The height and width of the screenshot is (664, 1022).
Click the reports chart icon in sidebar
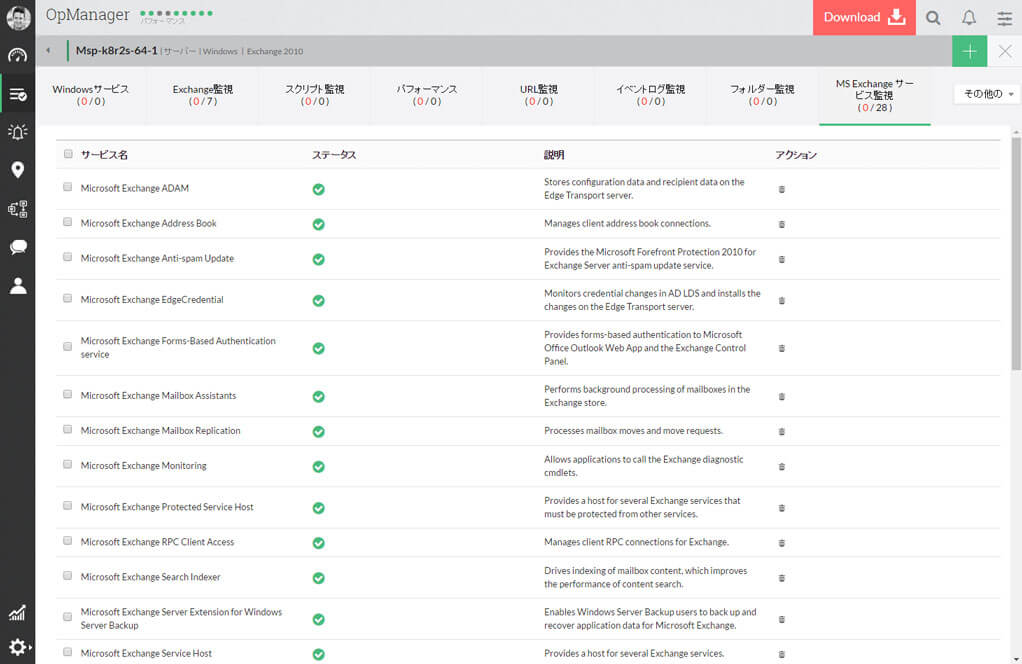[x=17, y=613]
